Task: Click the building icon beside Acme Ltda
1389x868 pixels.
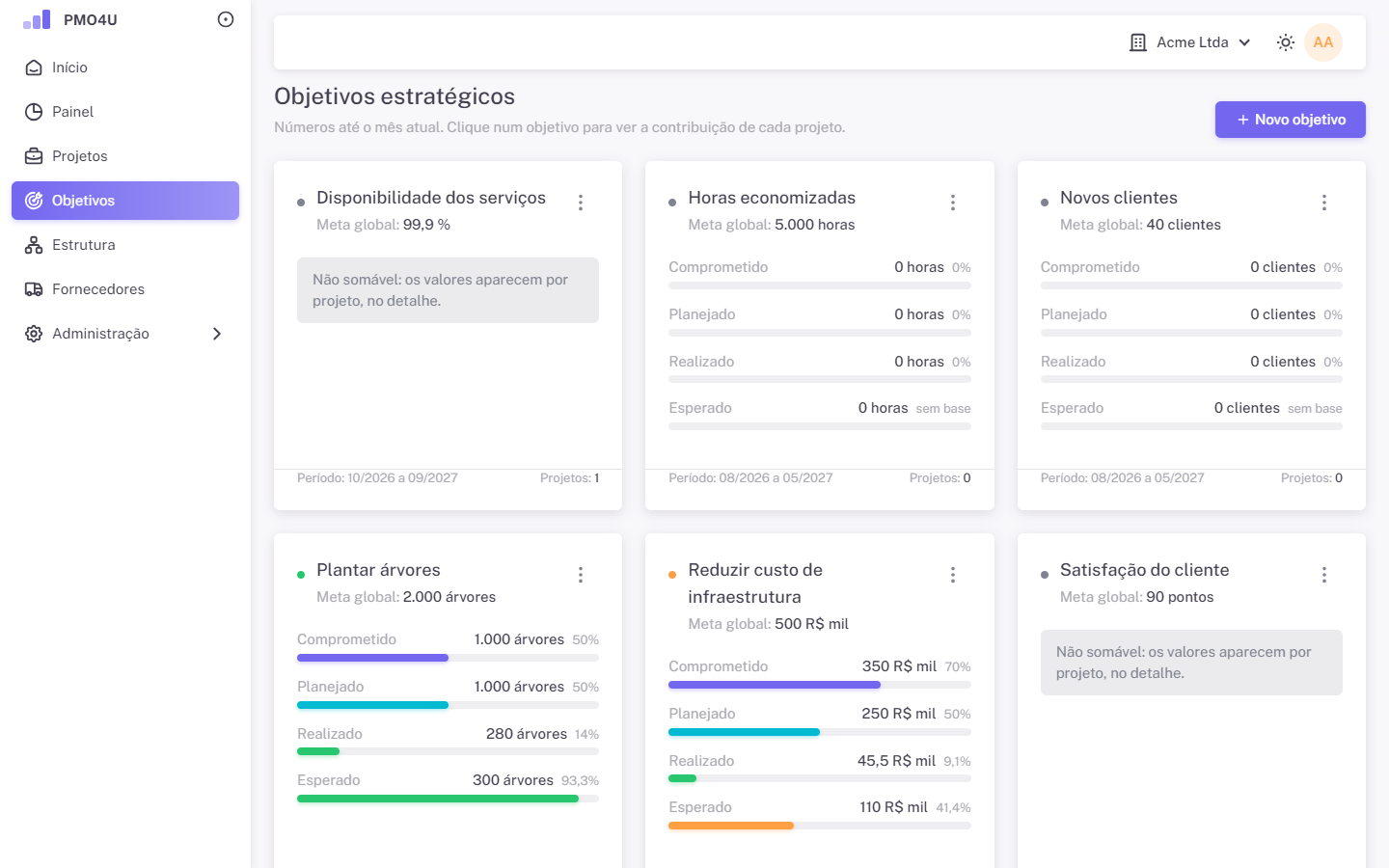Action: pos(1138,42)
